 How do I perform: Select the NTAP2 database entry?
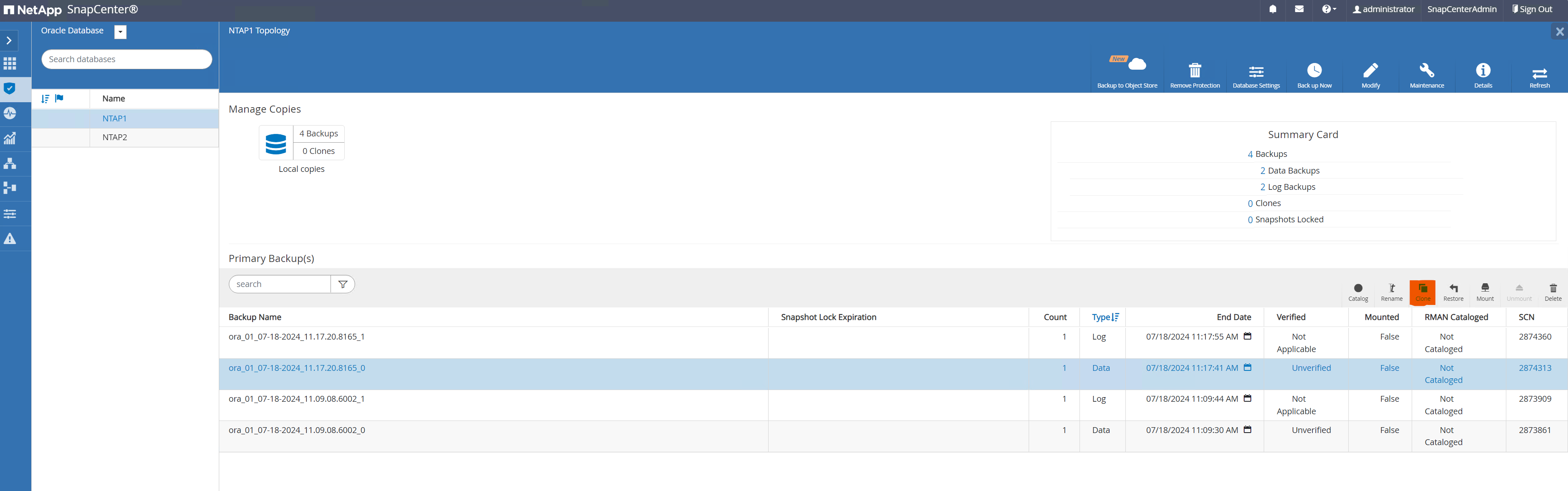point(113,137)
